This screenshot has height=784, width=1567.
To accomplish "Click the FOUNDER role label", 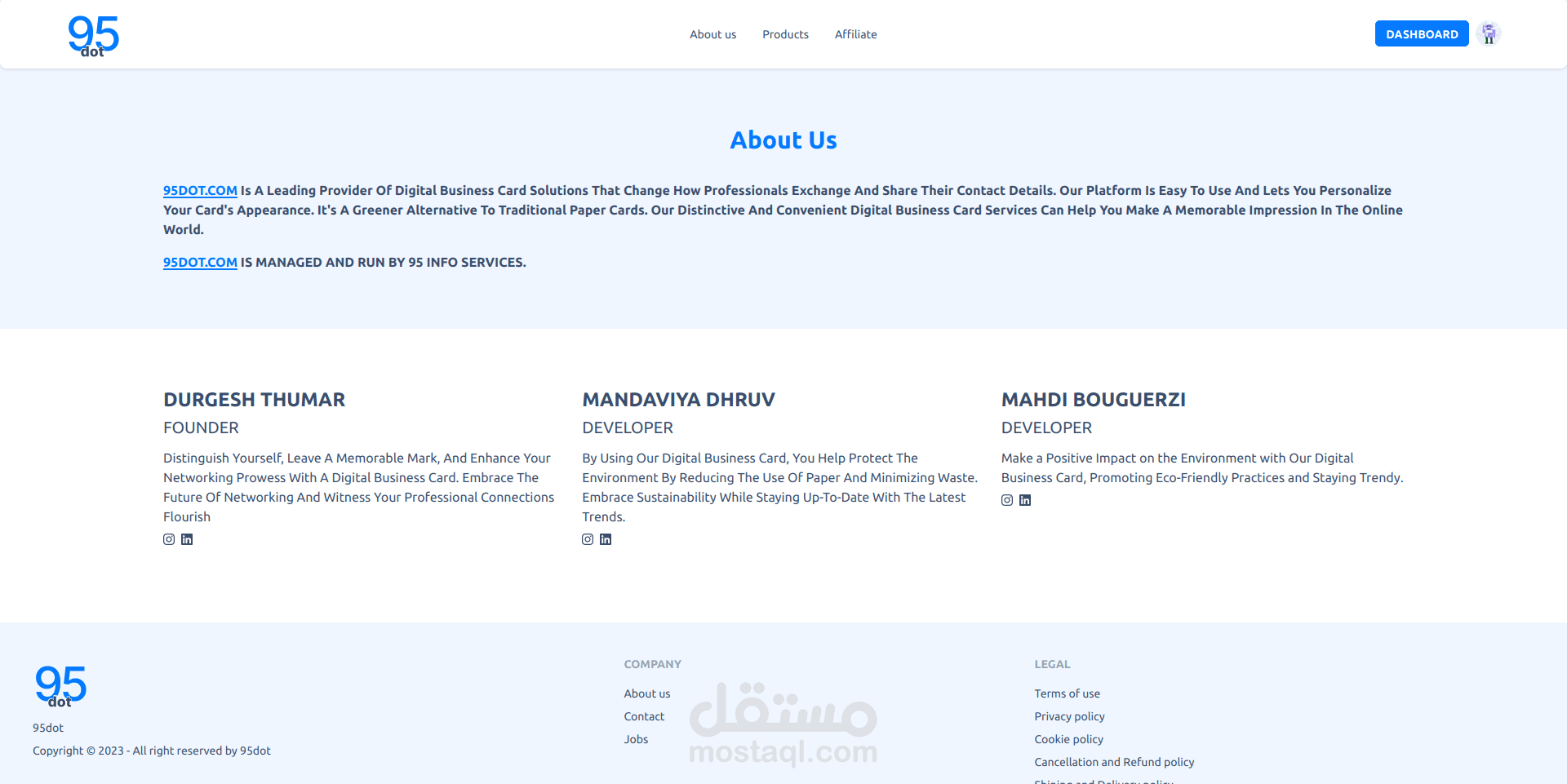I will tap(201, 427).
